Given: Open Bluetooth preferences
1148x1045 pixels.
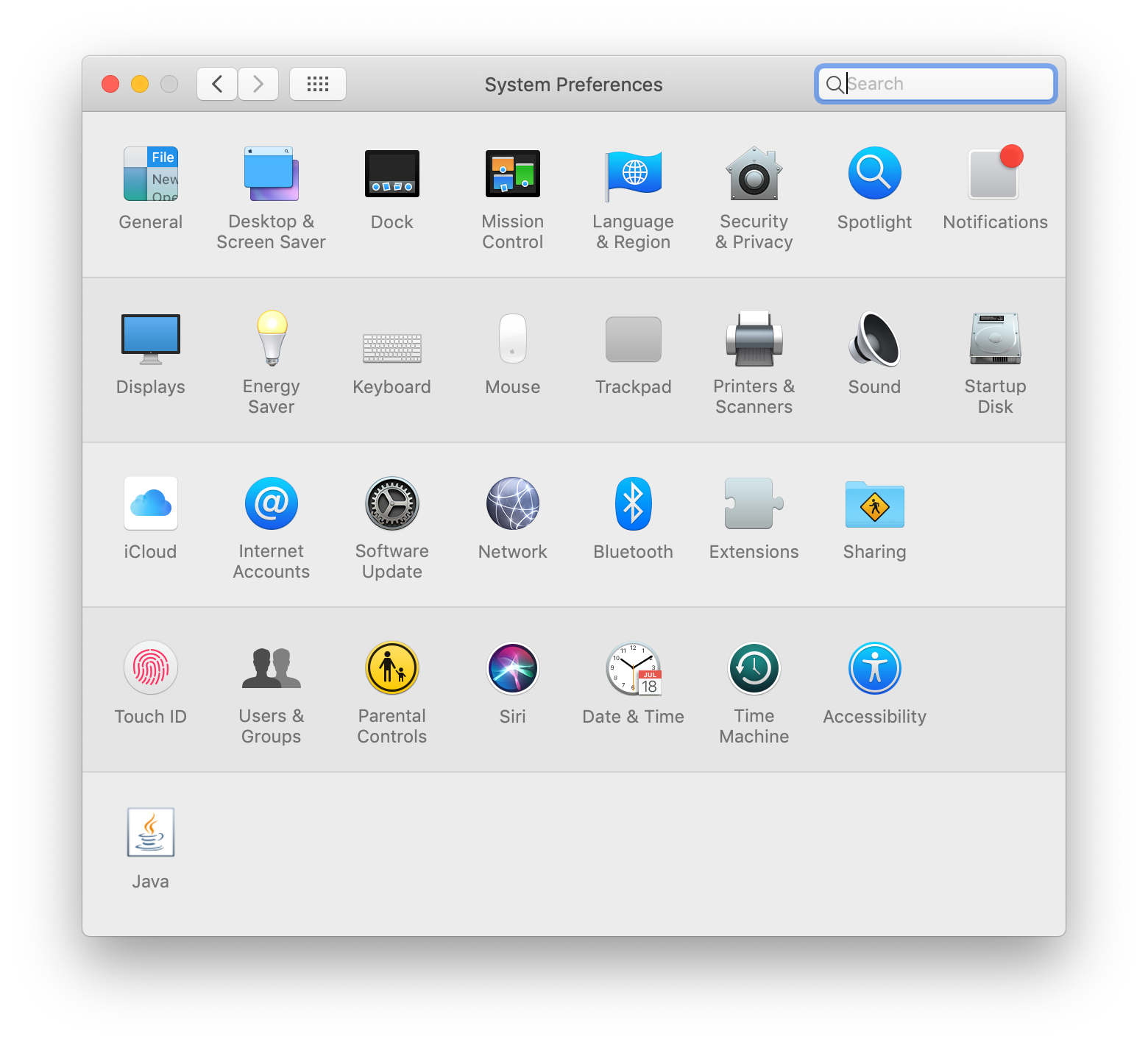Looking at the screenshot, I should point(633,503).
